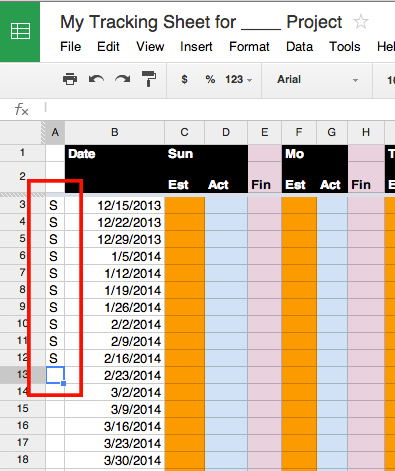Click the "Mo" header cell

(x=299, y=154)
